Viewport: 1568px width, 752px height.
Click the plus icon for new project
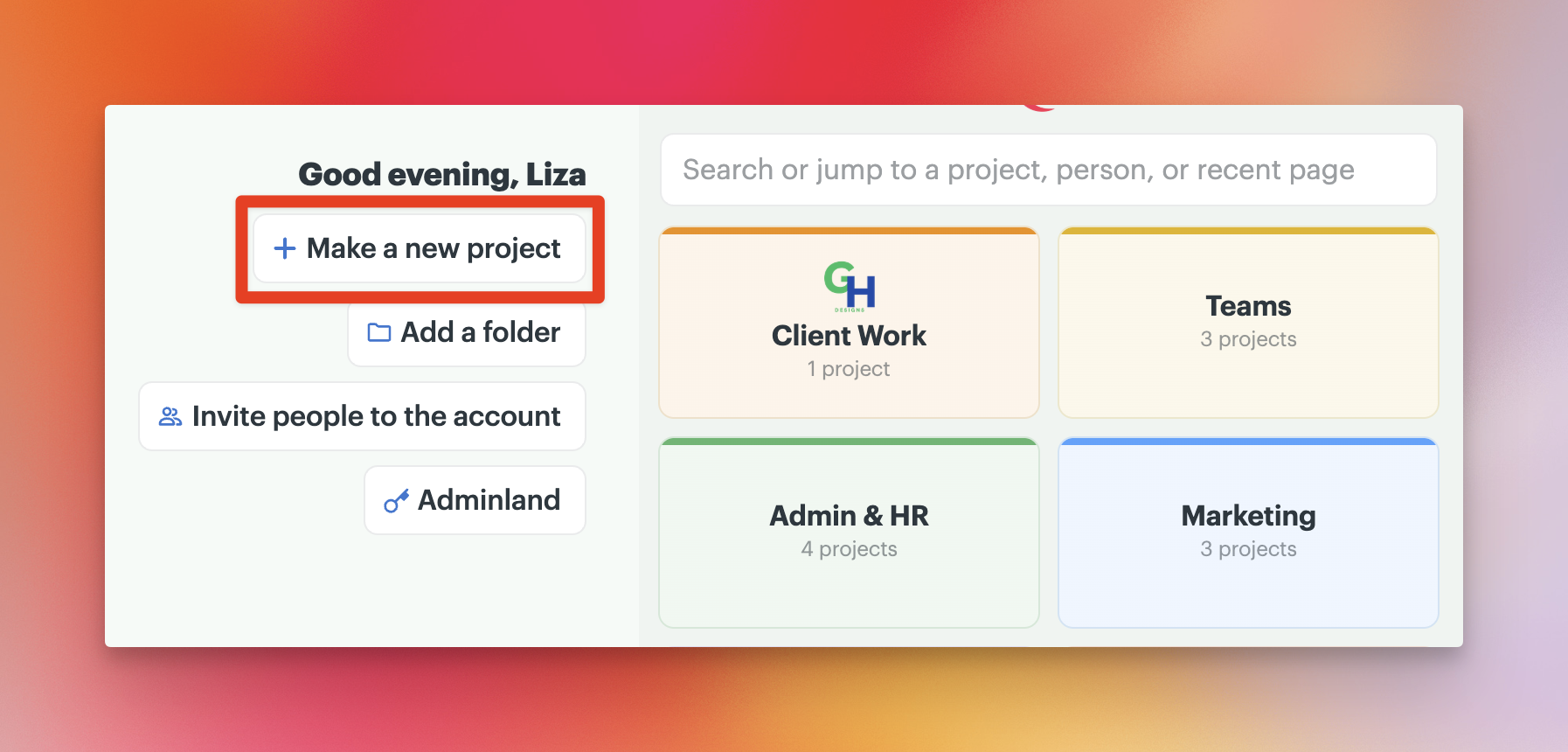[285, 248]
